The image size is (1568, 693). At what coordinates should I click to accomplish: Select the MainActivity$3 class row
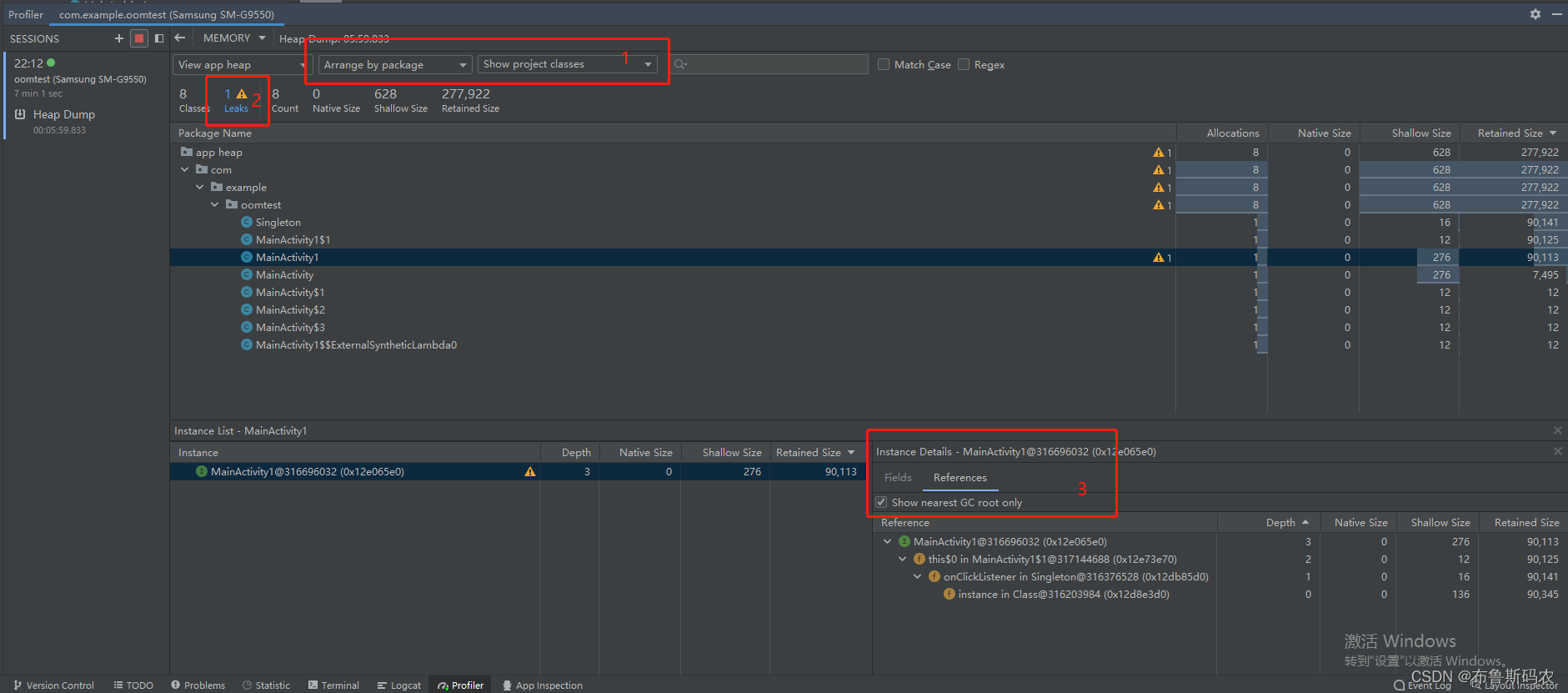pyautogui.click(x=868, y=328)
